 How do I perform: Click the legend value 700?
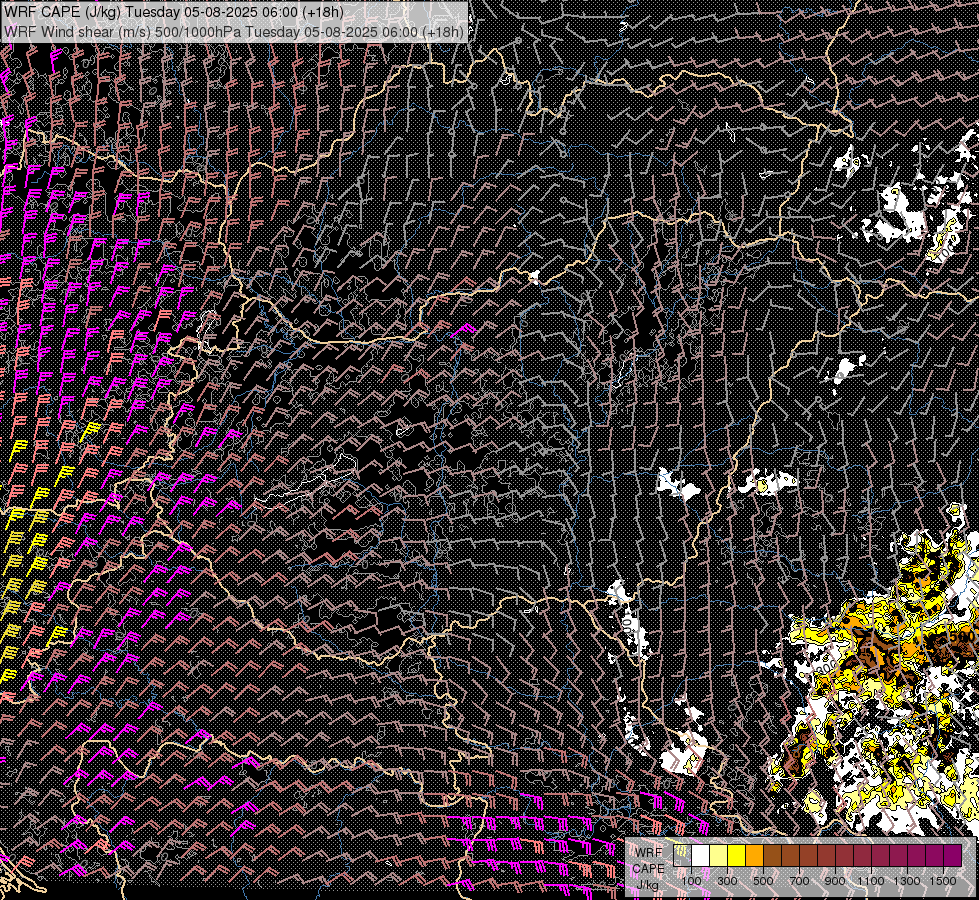(799, 881)
